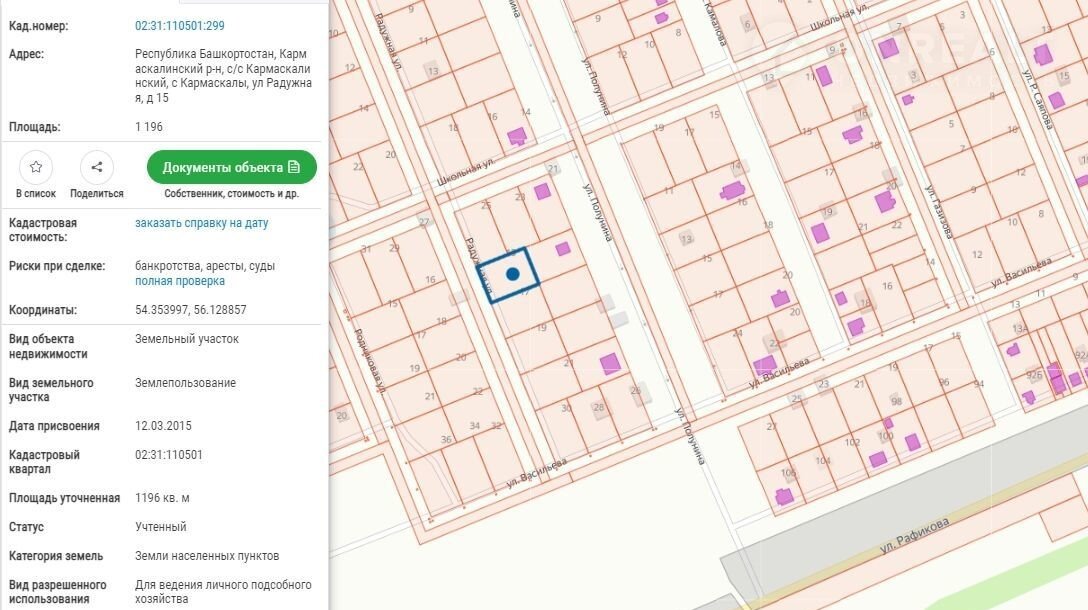This screenshot has width=1088, height=610.
Task: Click the gray square marker on parcel 13
Action: coord(685,239)
